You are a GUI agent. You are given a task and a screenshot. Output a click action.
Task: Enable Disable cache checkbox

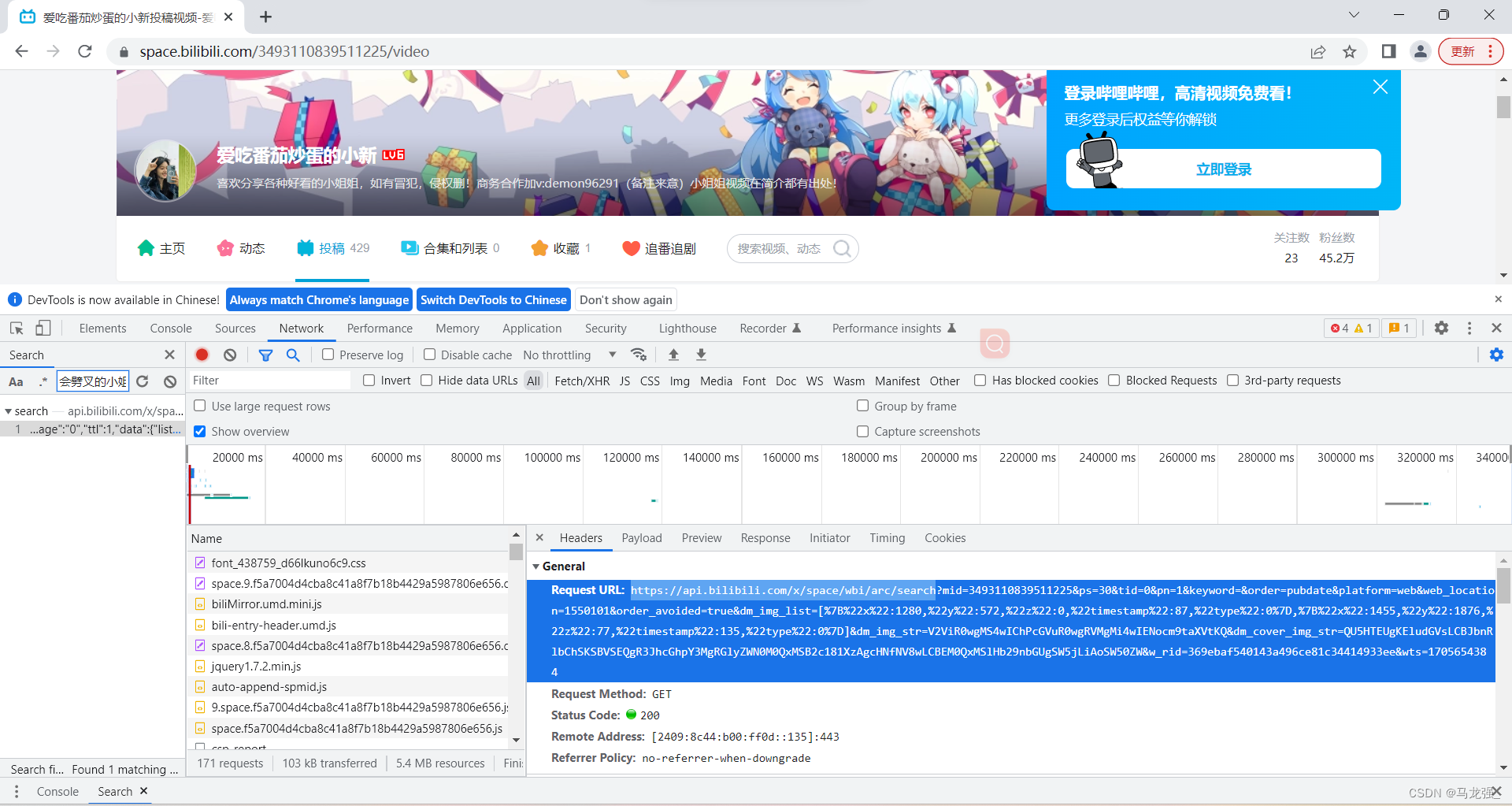pos(430,355)
